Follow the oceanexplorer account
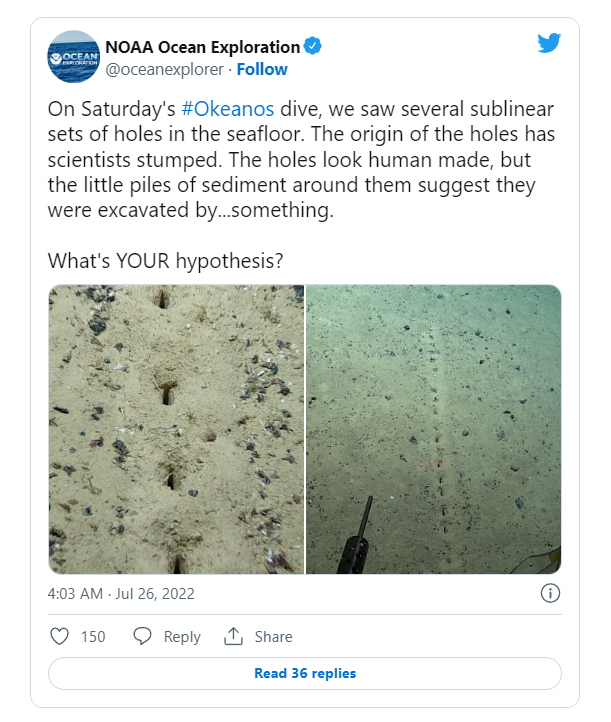 tap(262, 69)
